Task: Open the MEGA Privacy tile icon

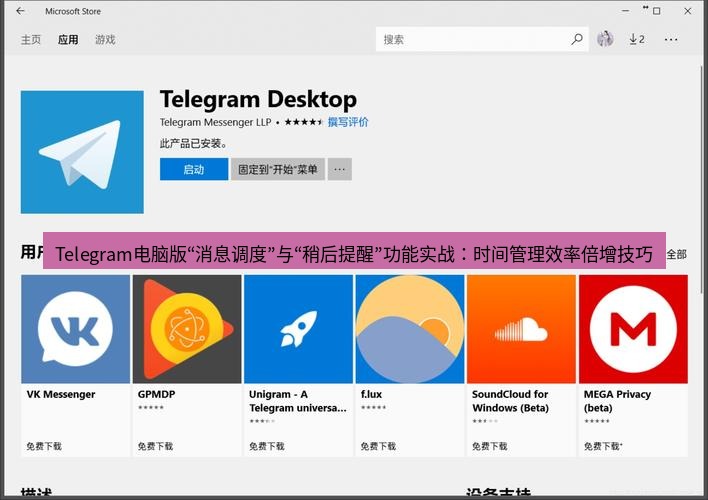Action: tap(633, 329)
